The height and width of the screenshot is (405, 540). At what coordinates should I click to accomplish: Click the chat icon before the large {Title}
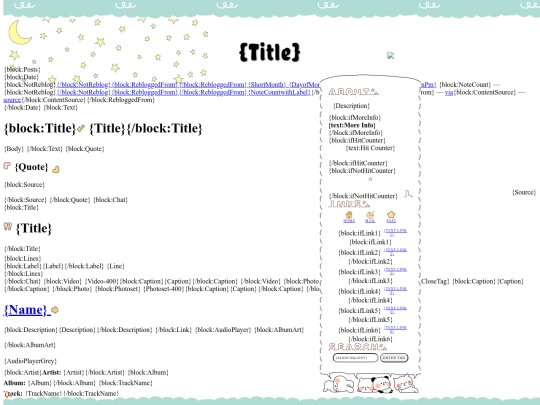[x=8, y=226]
